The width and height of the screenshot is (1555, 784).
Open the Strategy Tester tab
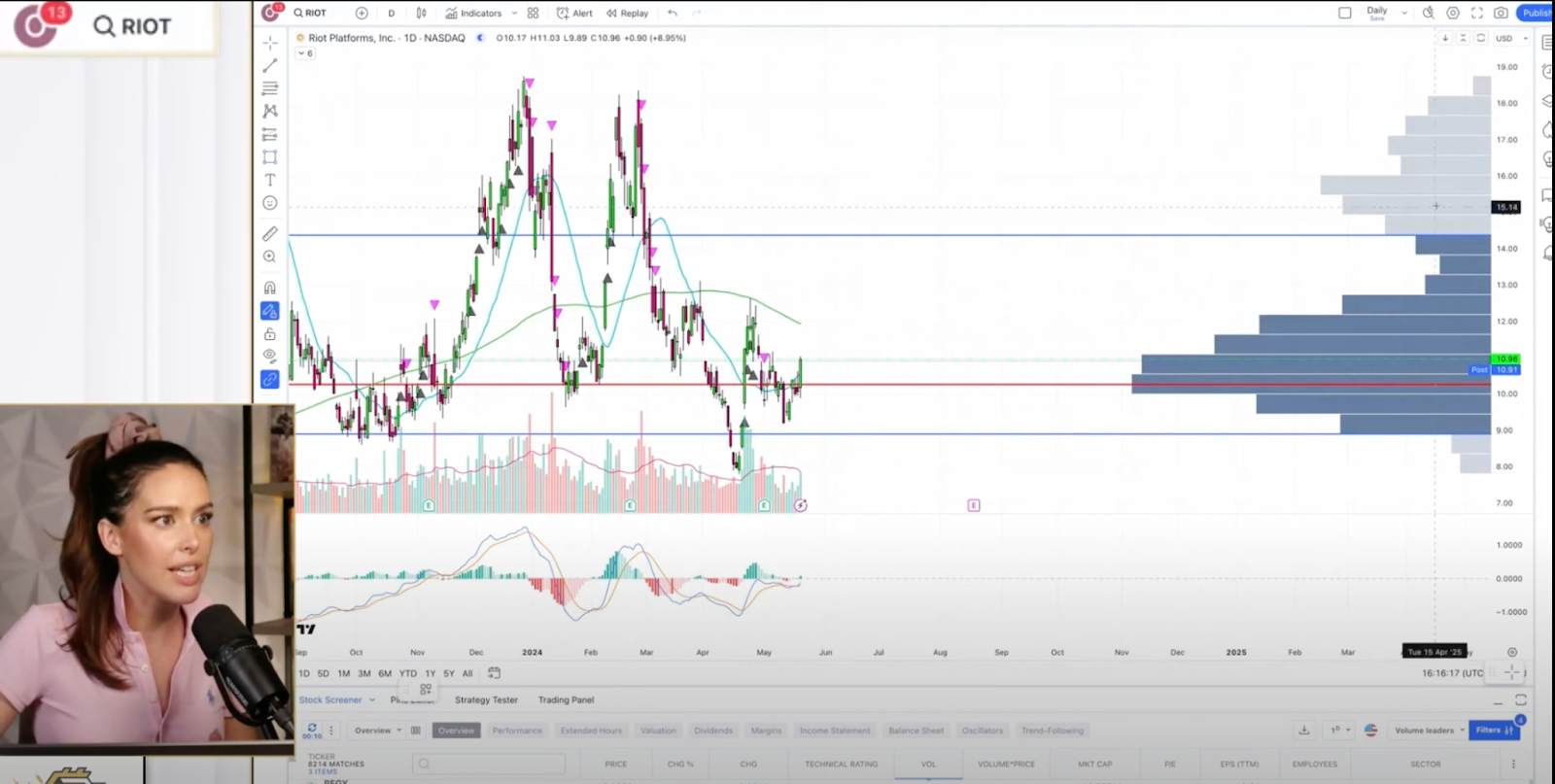coord(486,699)
